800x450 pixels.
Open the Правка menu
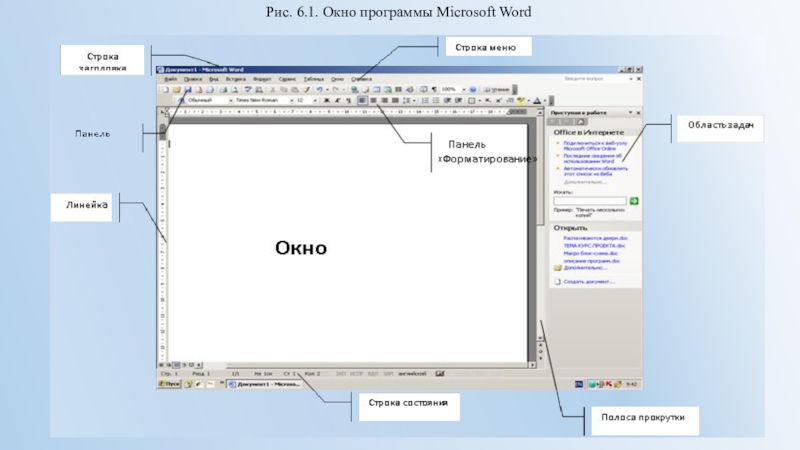point(193,79)
